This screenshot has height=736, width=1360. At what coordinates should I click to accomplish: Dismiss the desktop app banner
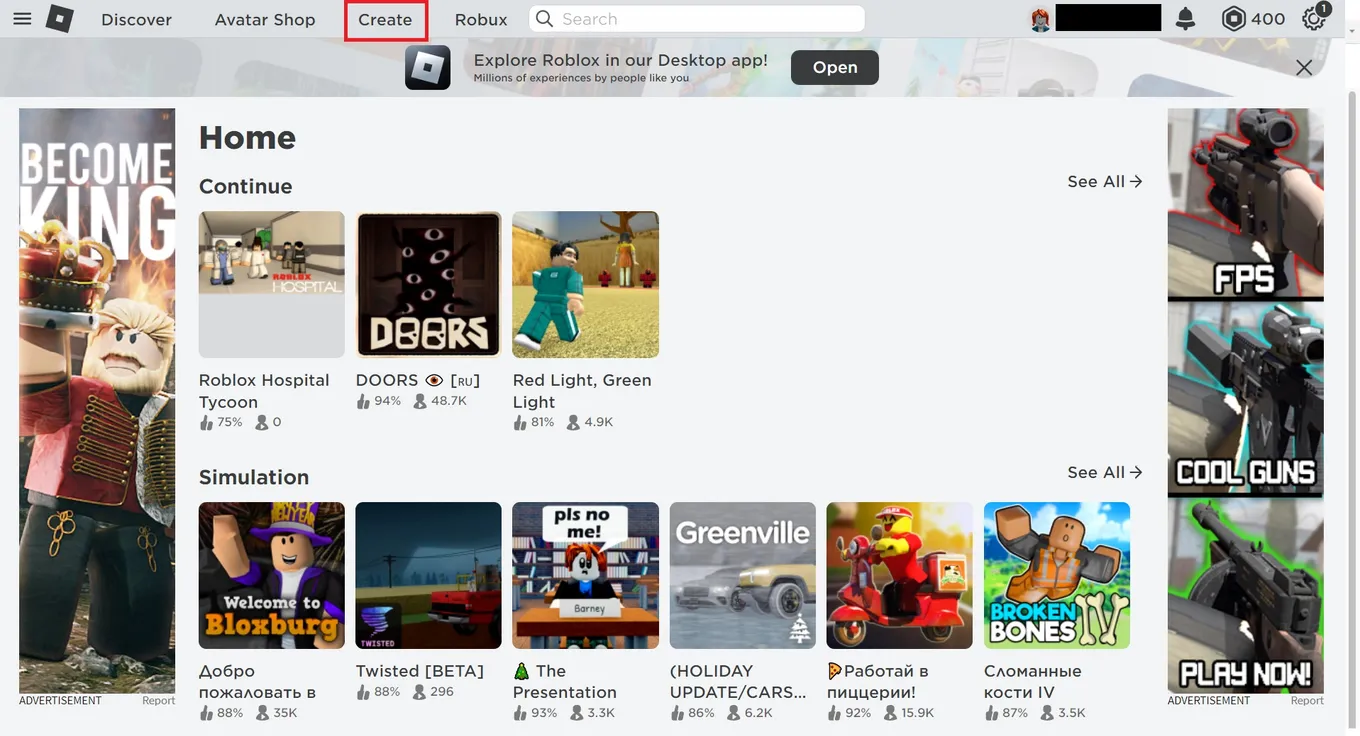point(1304,68)
